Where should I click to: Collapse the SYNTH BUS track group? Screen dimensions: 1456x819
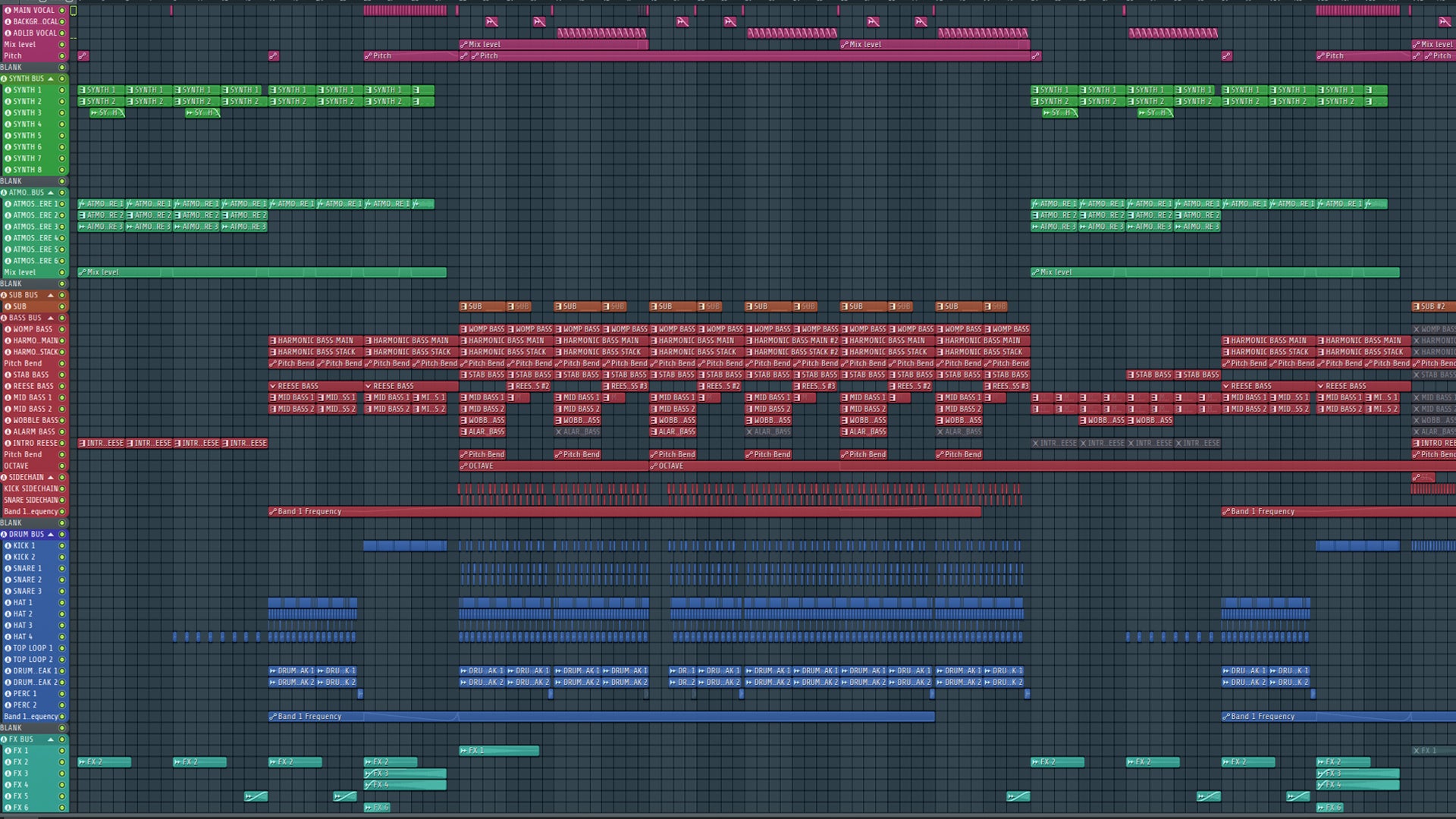click(51, 79)
